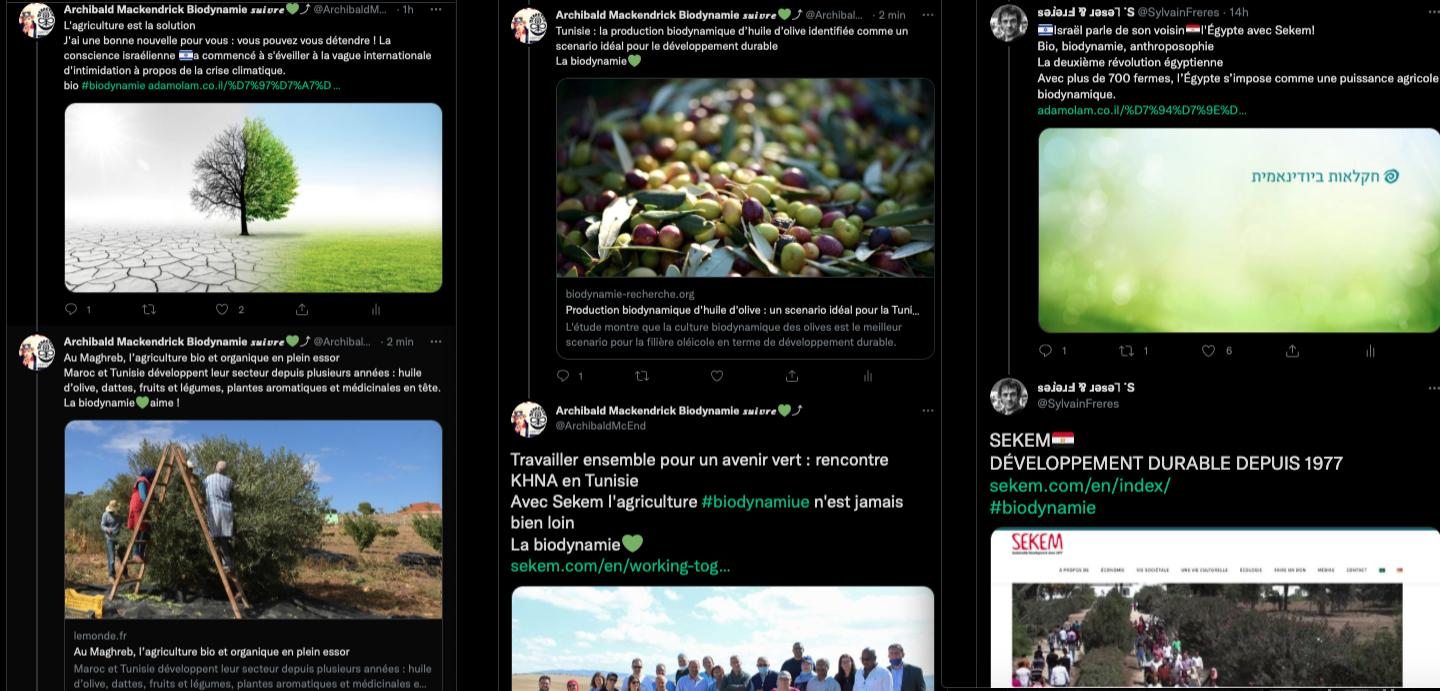Like the tweet with the half-green tree
Image resolution: width=1440 pixels, height=691 pixels.
222,310
